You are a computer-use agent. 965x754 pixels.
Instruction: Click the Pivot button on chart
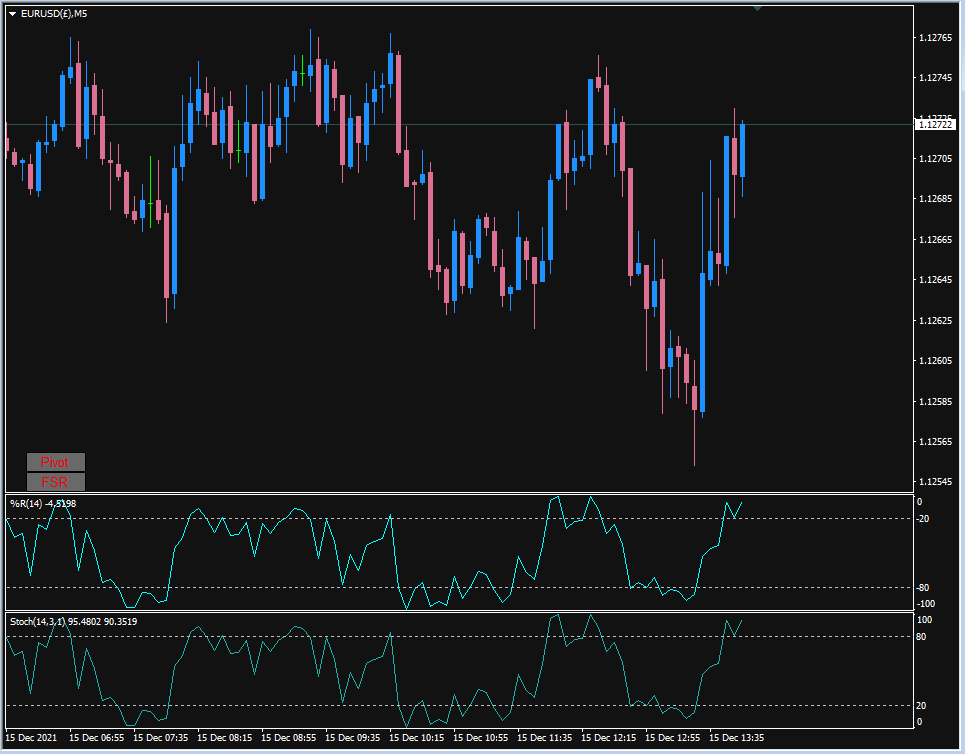(x=55, y=462)
